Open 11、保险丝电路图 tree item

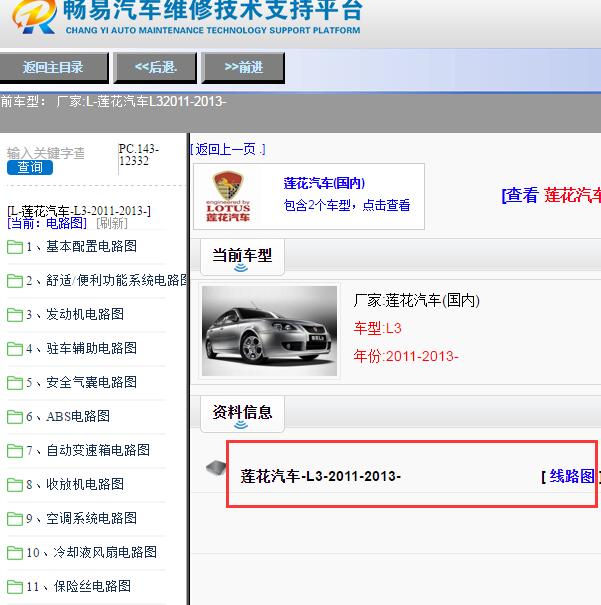tap(79, 586)
